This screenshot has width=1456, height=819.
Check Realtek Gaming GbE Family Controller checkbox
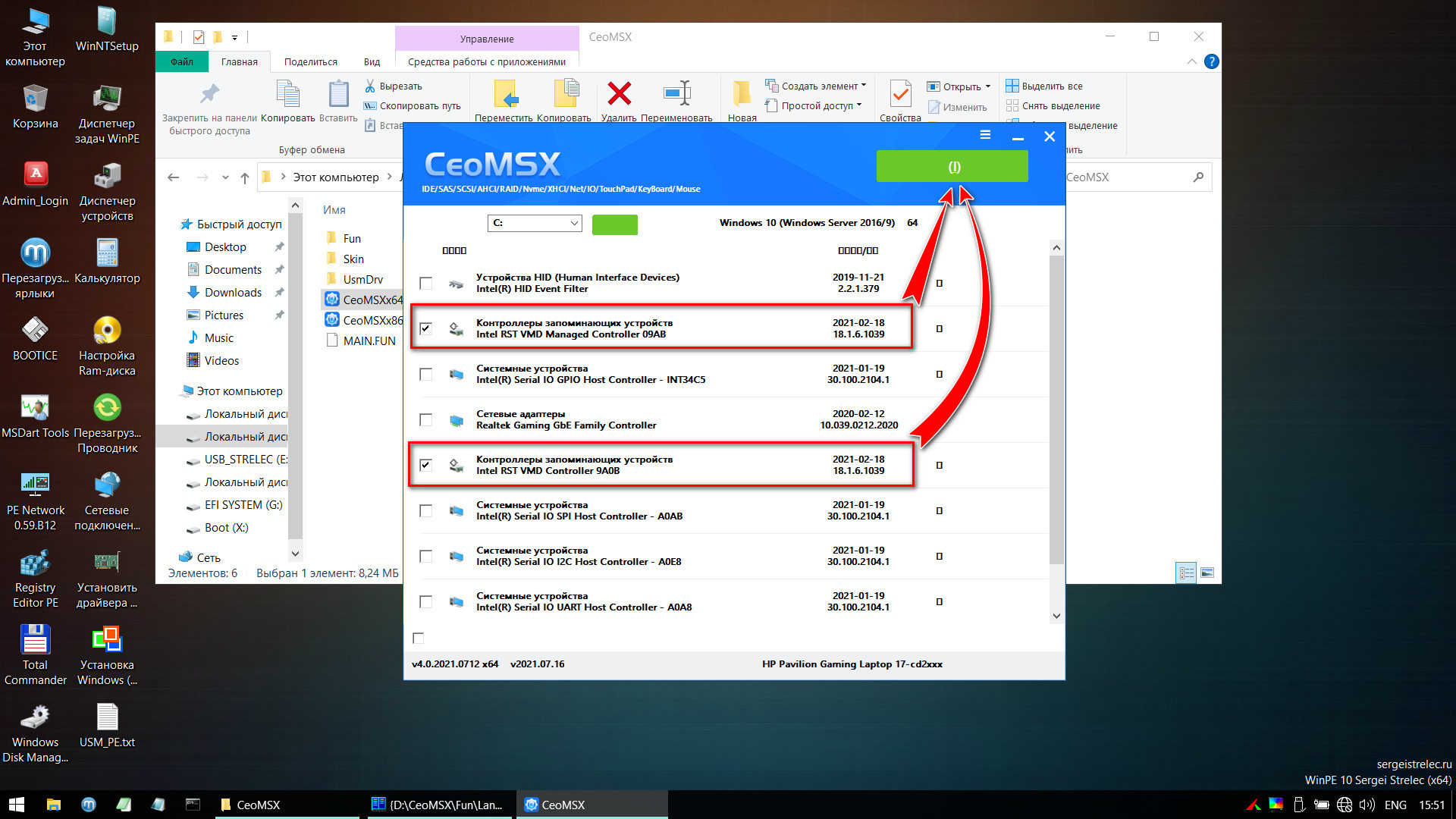click(426, 419)
